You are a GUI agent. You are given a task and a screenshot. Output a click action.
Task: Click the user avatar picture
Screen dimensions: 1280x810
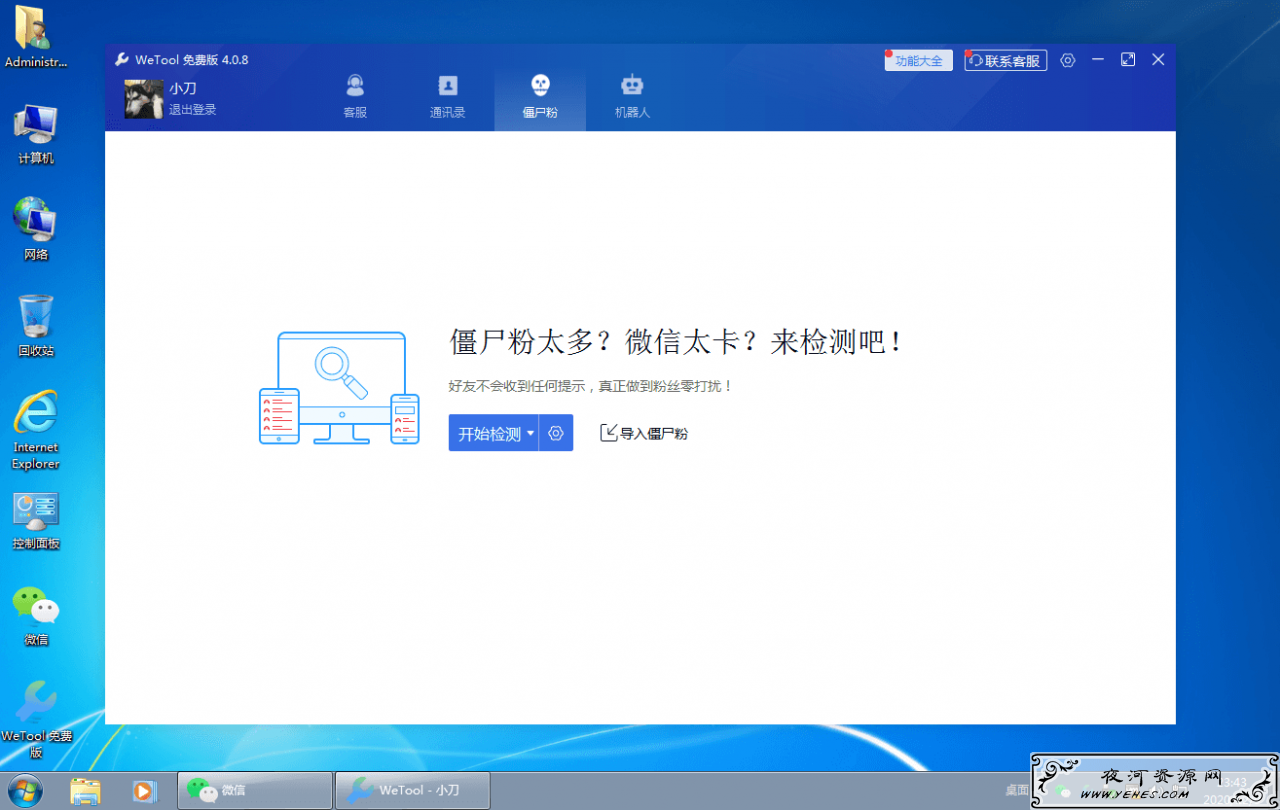coord(144,99)
